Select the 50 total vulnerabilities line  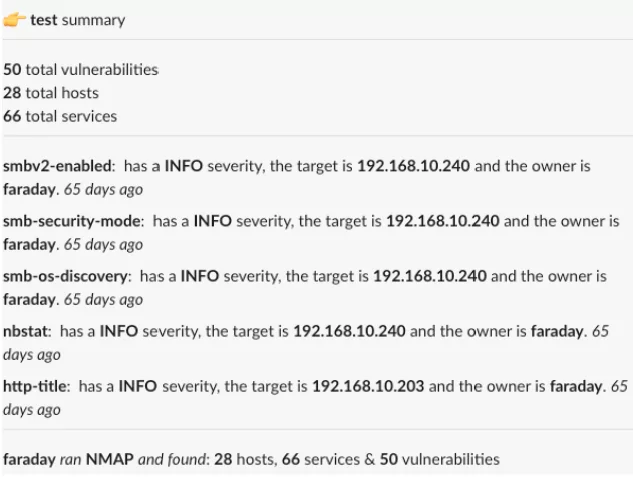click(81, 70)
